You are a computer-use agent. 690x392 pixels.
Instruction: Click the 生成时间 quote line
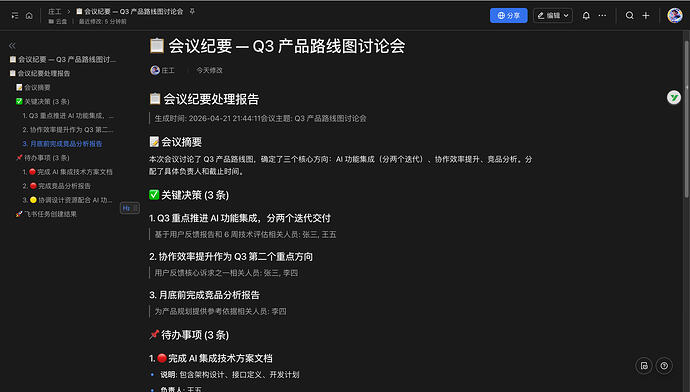[x=260, y=118]
